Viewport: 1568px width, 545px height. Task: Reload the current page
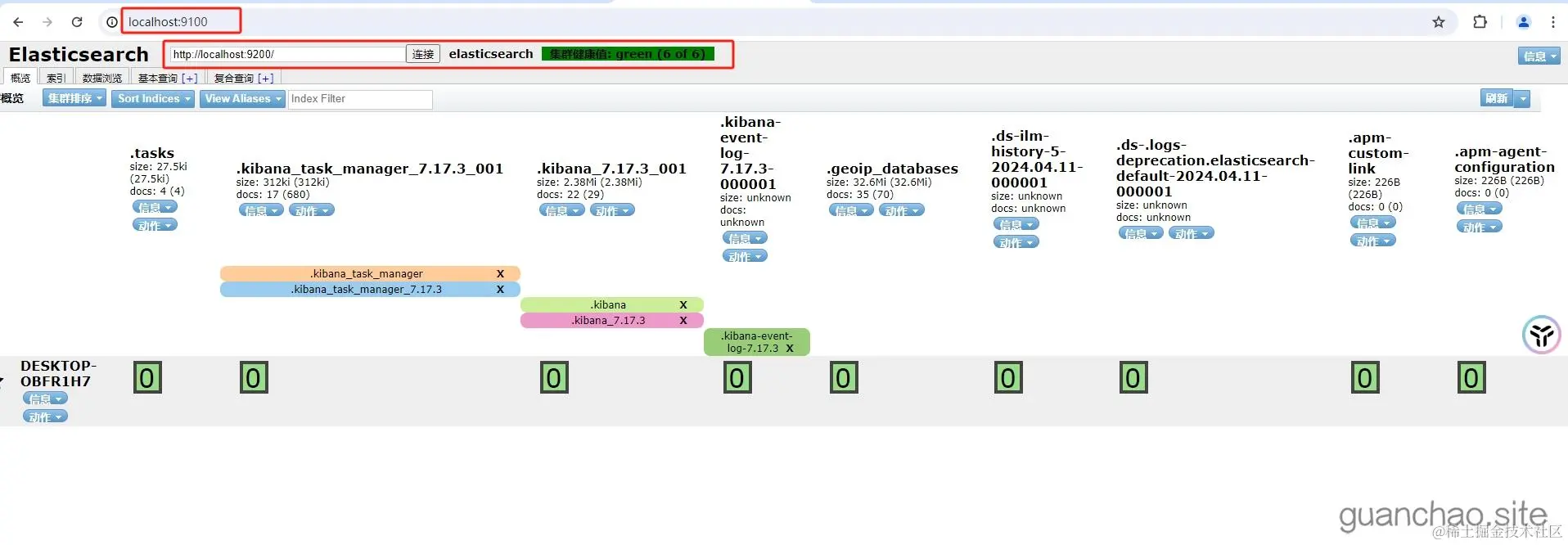pos(77,22)
